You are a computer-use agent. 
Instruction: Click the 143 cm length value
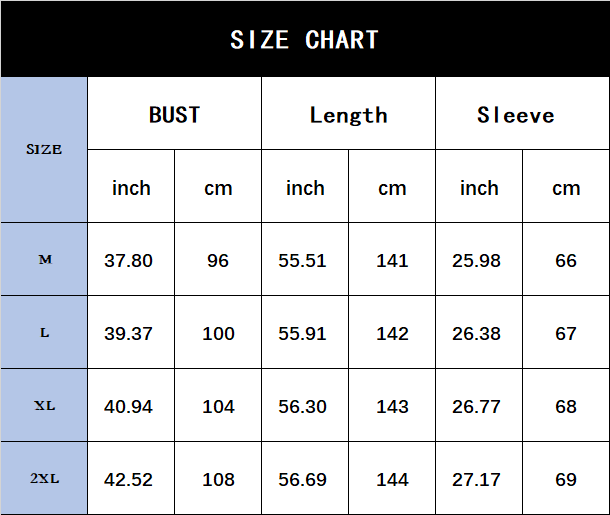click(x=392, y=406)
